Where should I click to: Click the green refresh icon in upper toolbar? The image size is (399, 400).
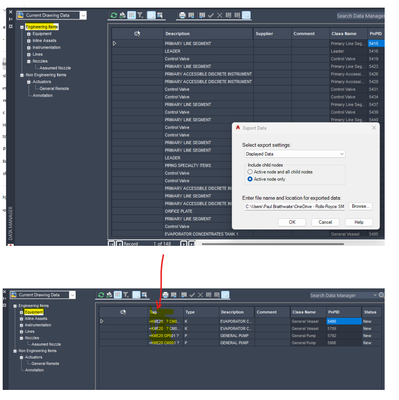[x=114, y=15]
